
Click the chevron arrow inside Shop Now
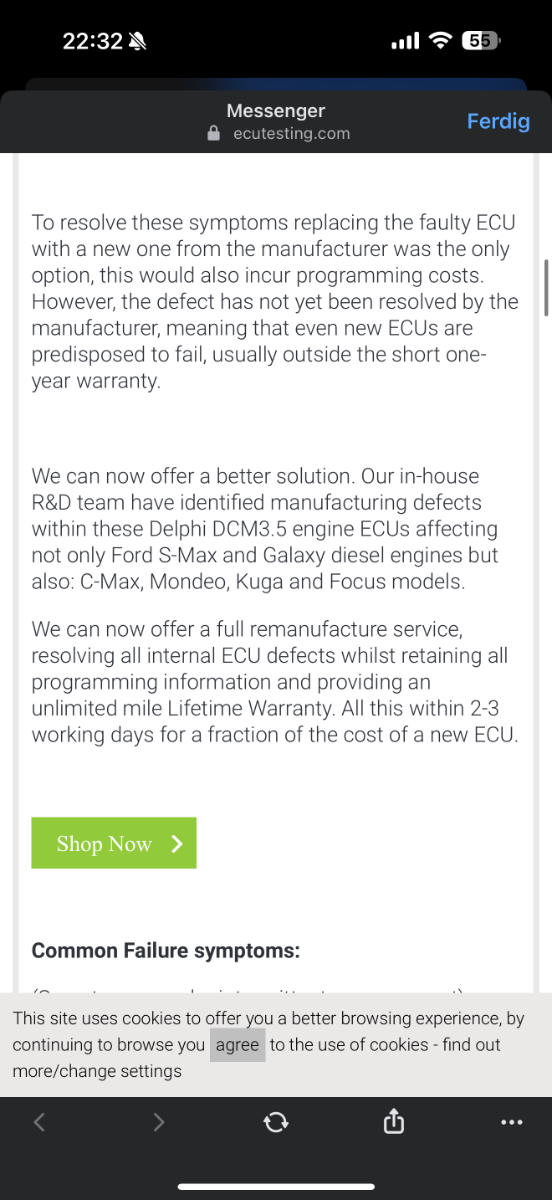(x=177, y=843)
